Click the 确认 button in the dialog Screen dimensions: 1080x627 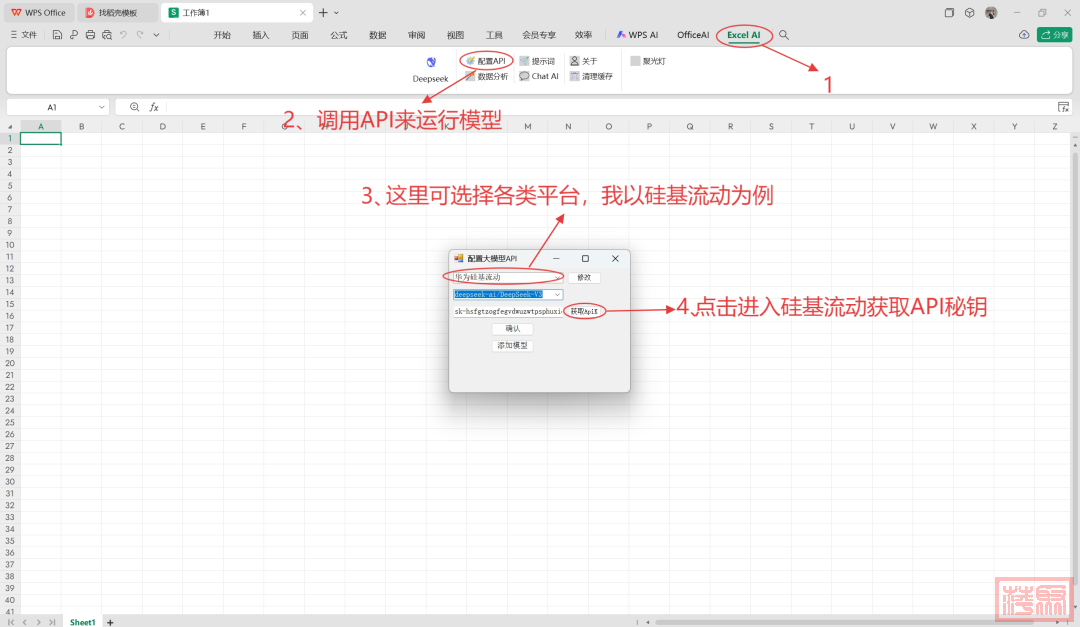[512, 328]
